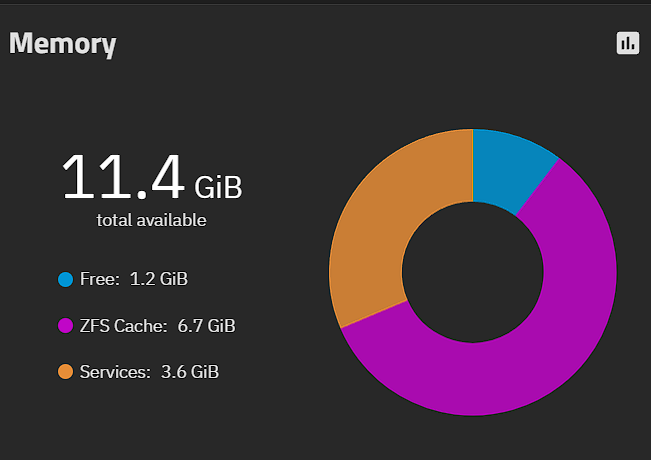Click the donut chart's empty center
This screenshot has height=460, width=651.
[x=473, y=272]
